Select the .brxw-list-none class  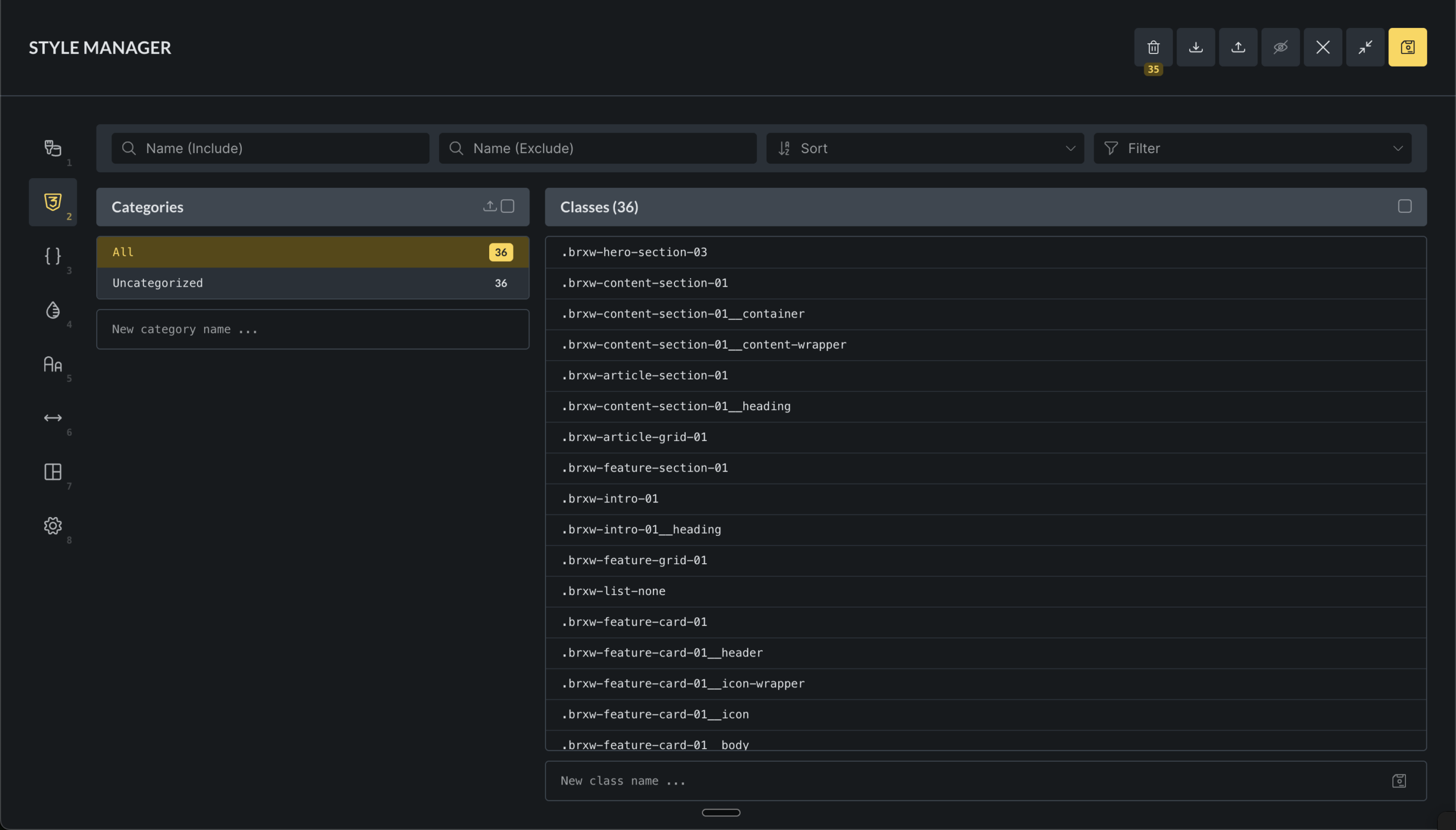(613, 591)
